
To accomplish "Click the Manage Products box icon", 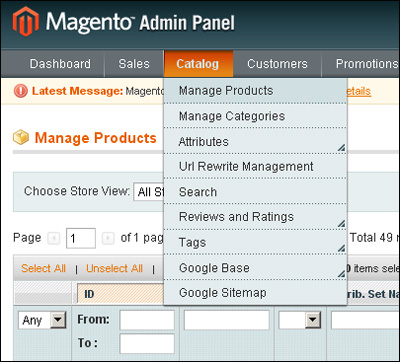I will (x=21, y=138).
